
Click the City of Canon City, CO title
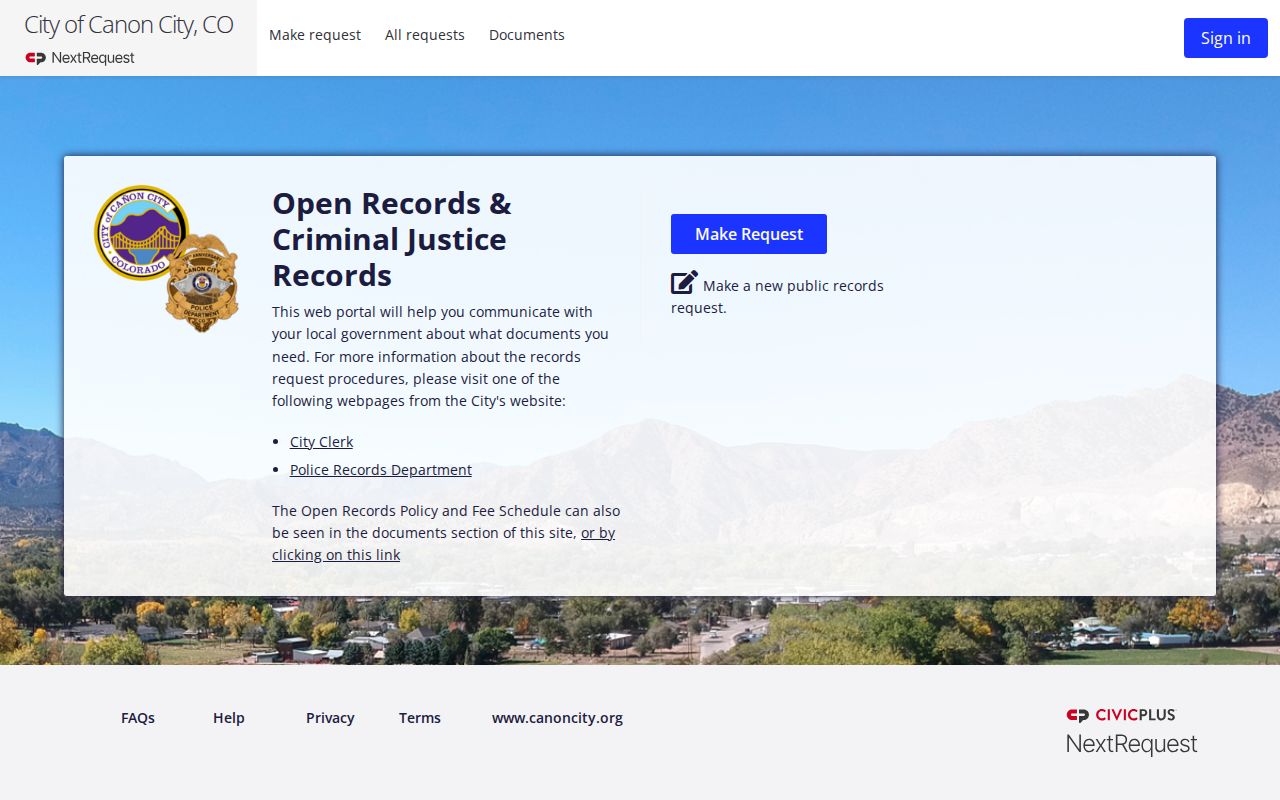click(x=129, y=25)
